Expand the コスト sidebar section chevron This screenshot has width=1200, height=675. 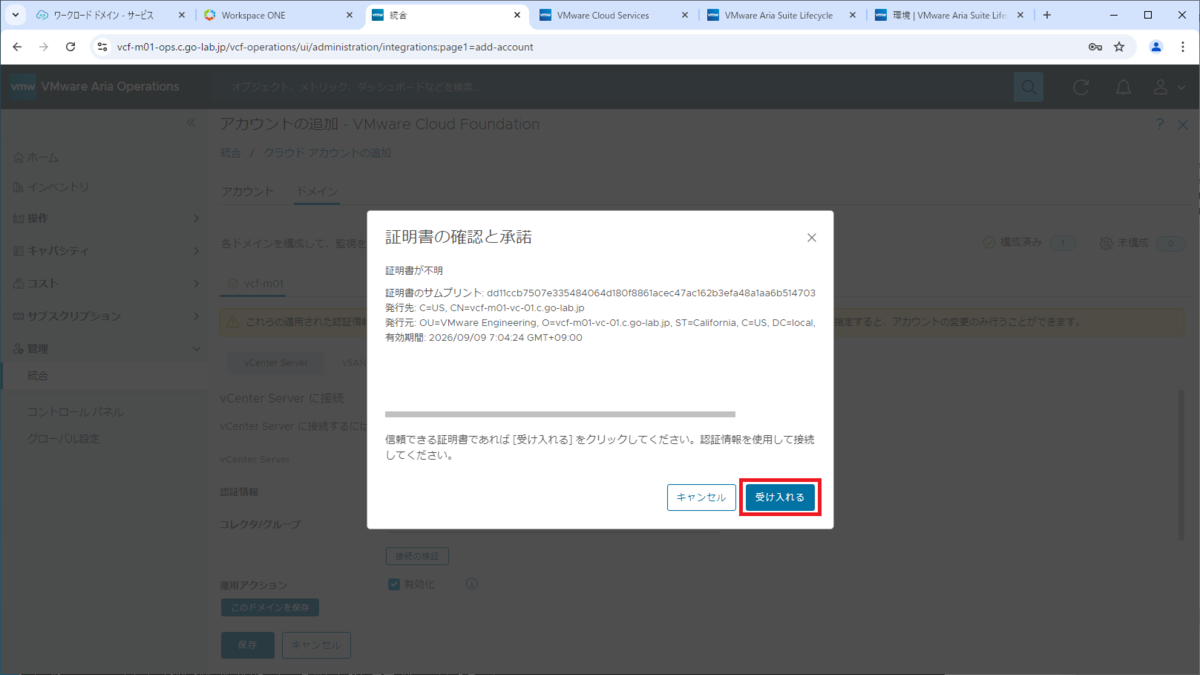(x=196, y=283)
